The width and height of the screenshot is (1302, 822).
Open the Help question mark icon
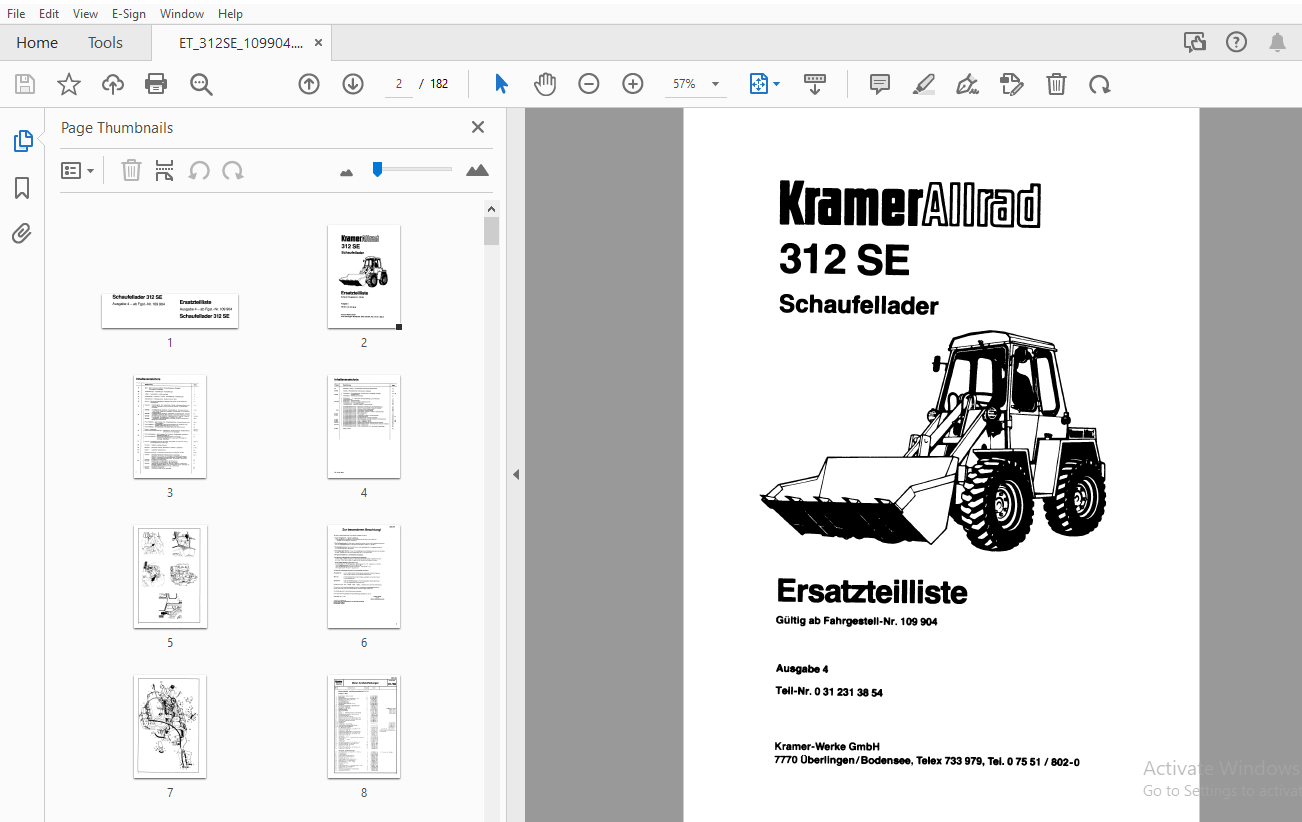coord(1237,42)
